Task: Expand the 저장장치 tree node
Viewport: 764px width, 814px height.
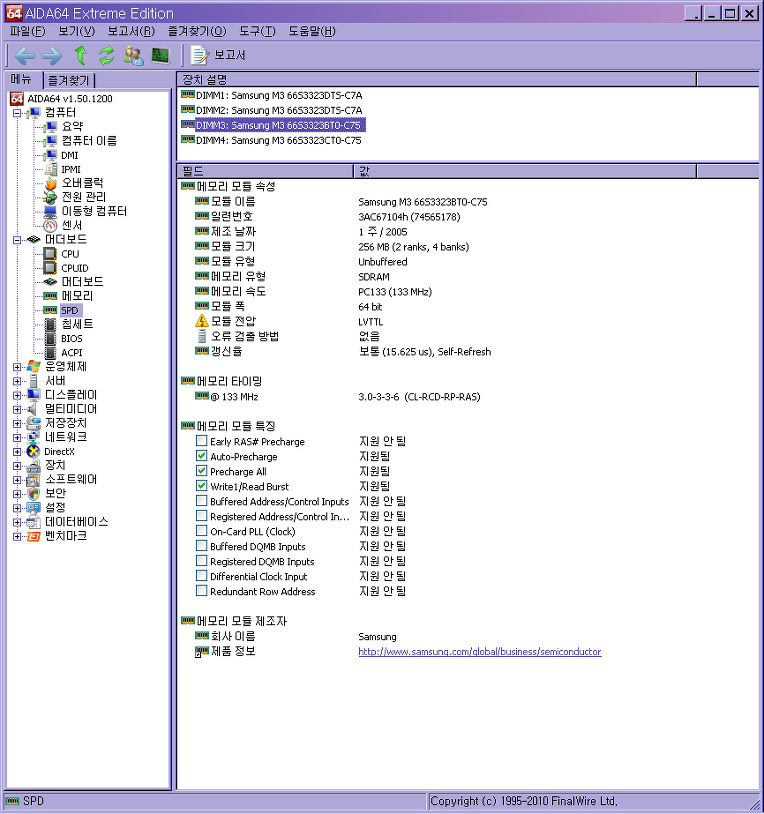Action: pos(17,423)
